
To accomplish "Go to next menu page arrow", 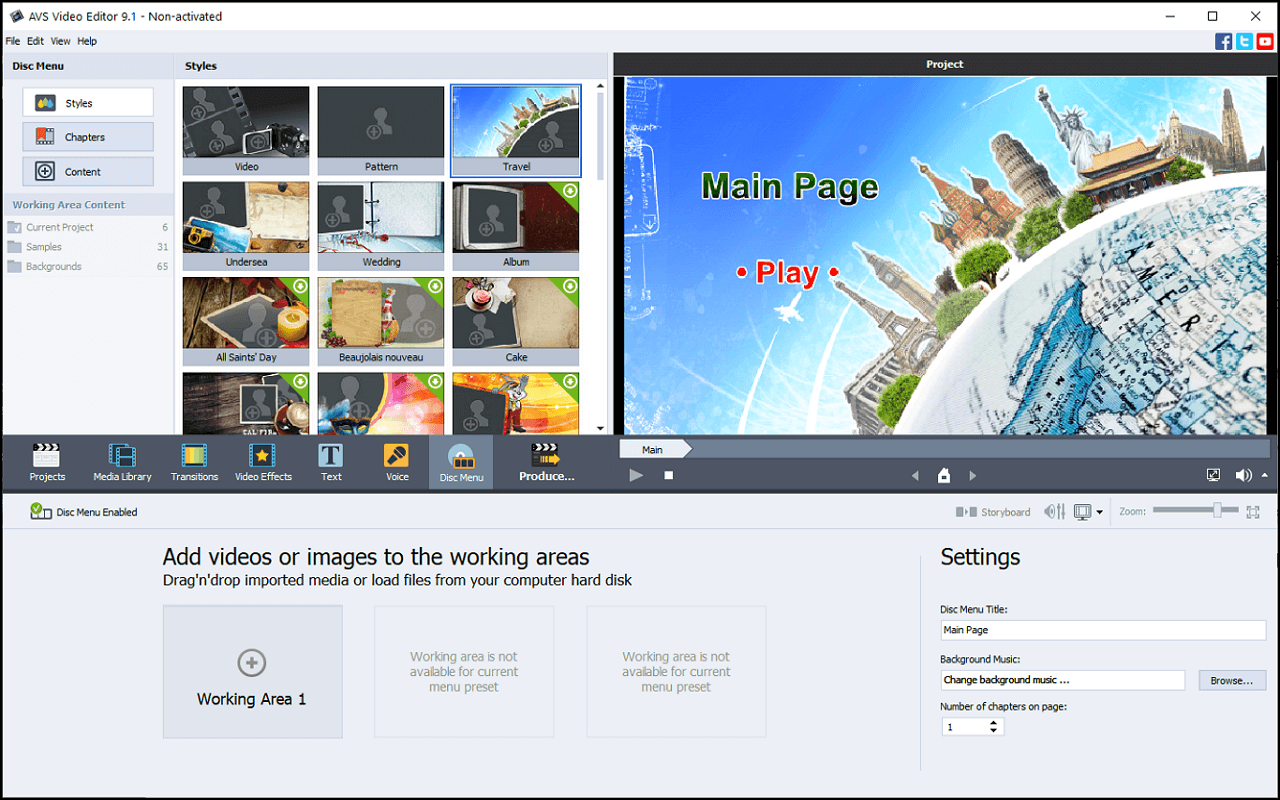I will tap(972, 476).
